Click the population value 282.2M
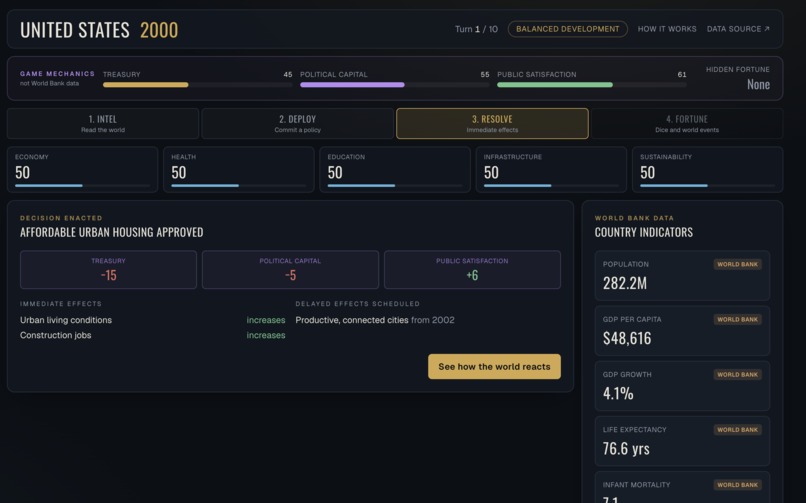This screenshot has width=806, height=503. (625, 283)
